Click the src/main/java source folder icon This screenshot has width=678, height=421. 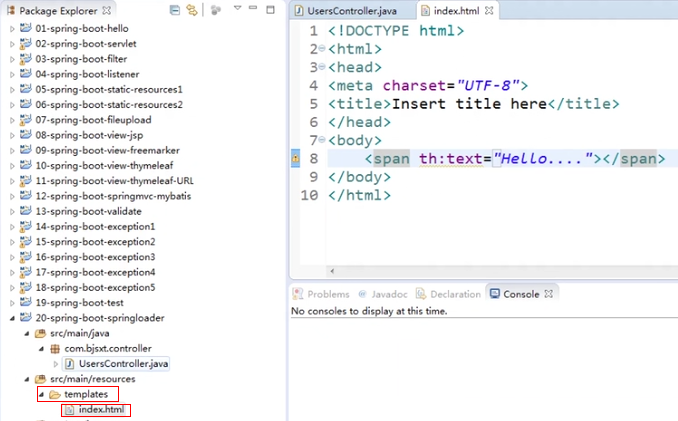[x=40, y=333]
